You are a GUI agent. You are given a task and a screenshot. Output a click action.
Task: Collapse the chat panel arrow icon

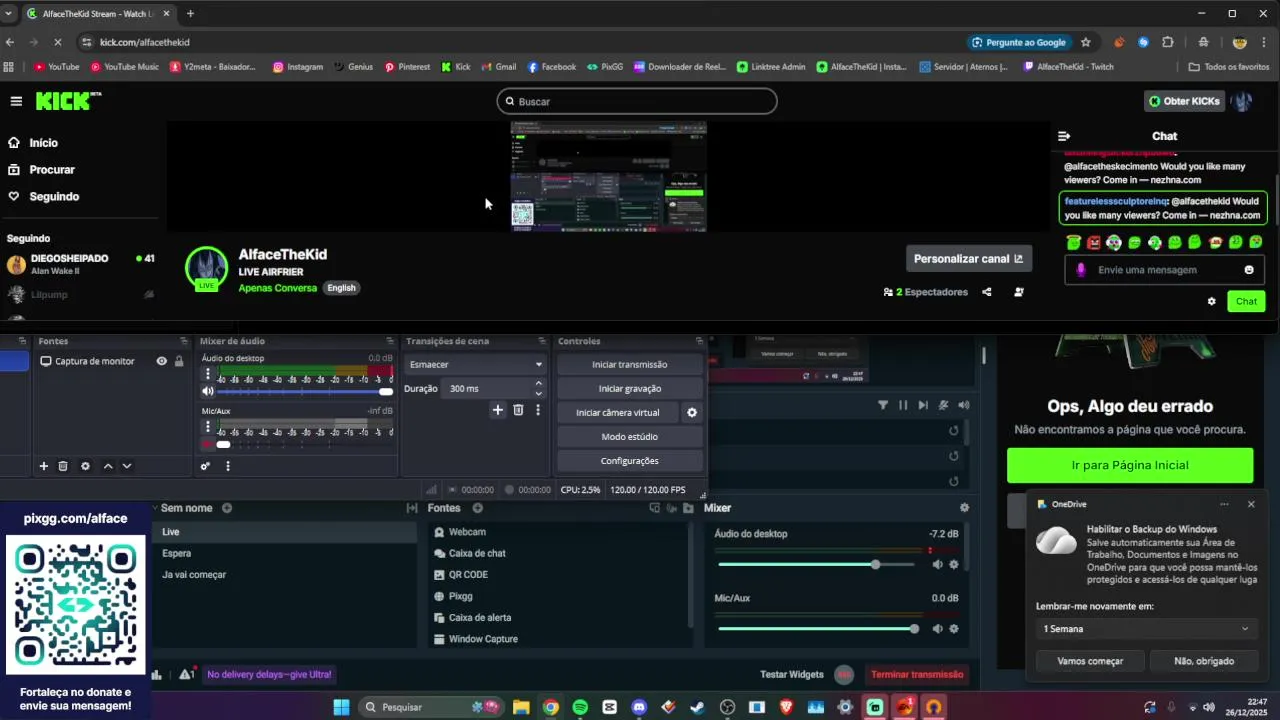click(1064, 136)
